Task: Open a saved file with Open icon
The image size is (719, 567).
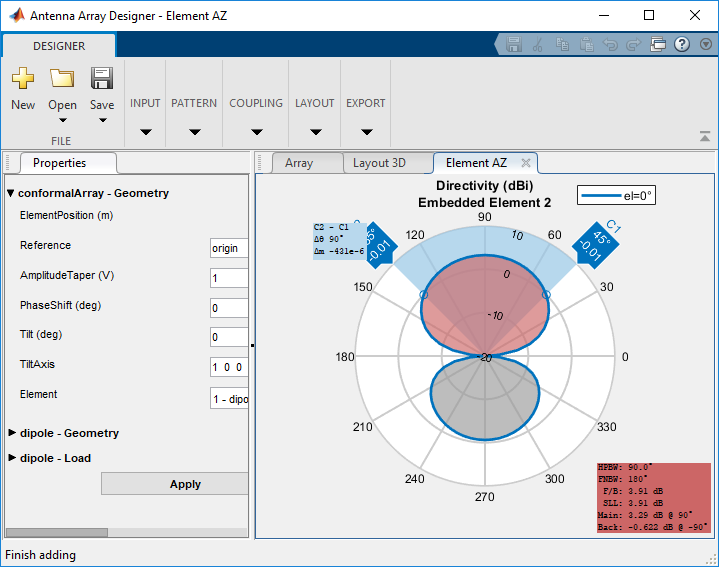Action: tap(62, 80)
